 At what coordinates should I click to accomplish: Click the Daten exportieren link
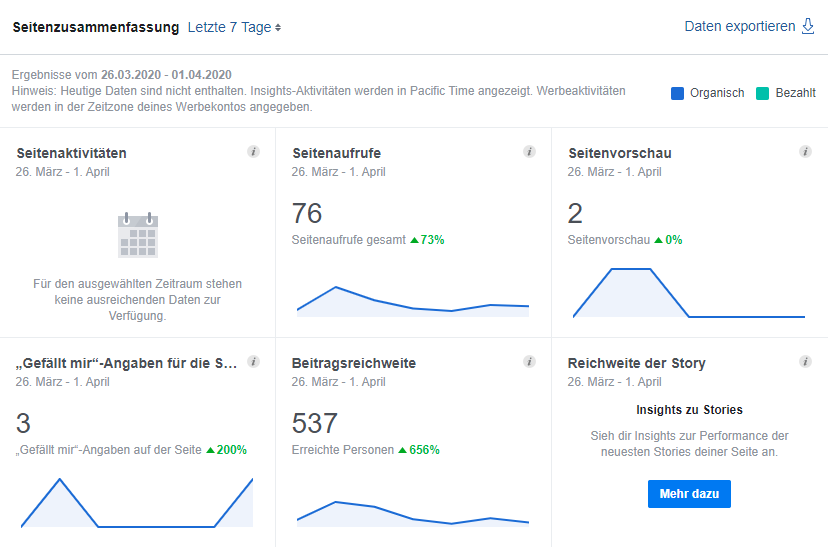[740, 26]
